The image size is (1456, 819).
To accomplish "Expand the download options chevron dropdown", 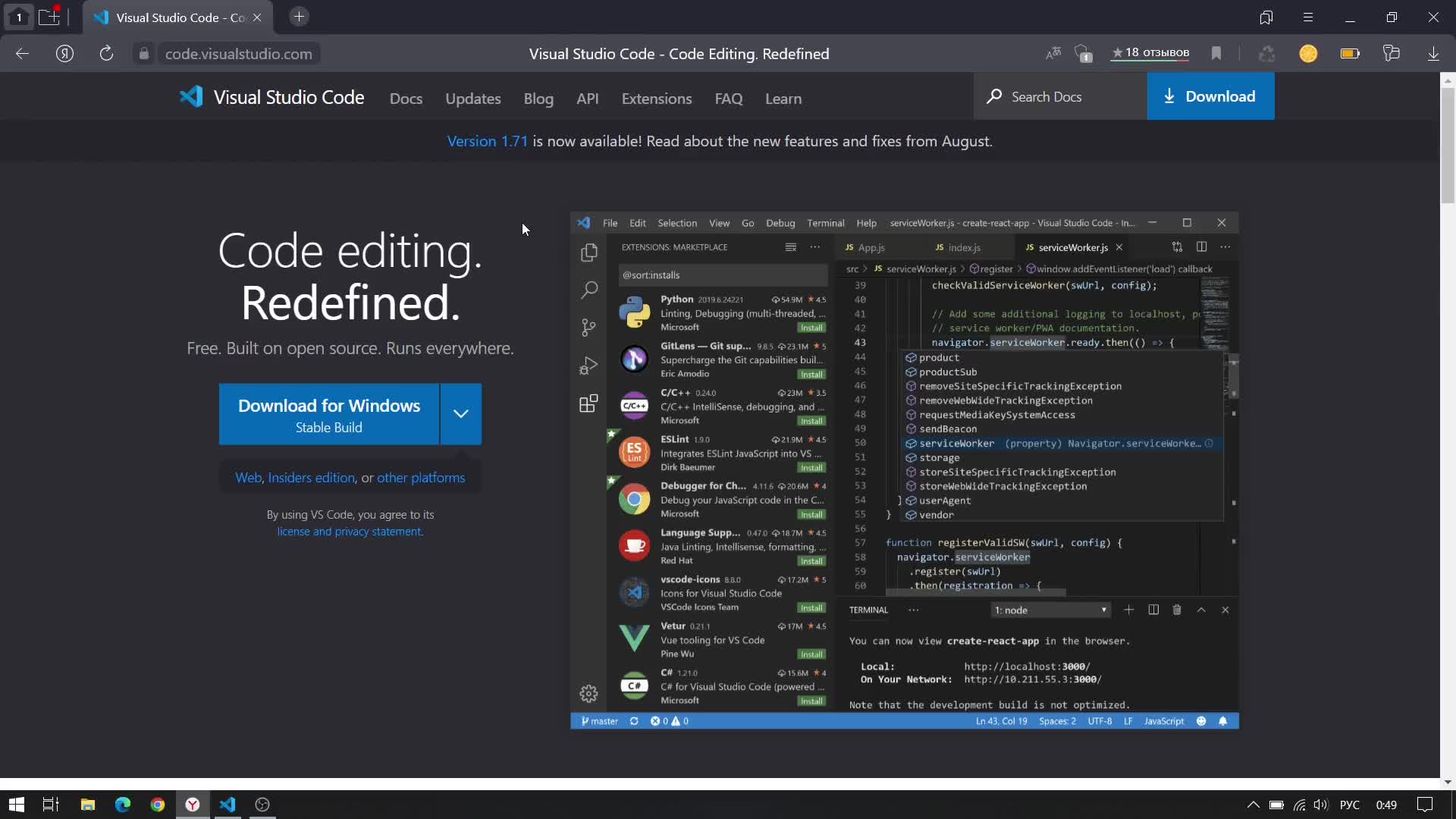I will coord(461,414).
